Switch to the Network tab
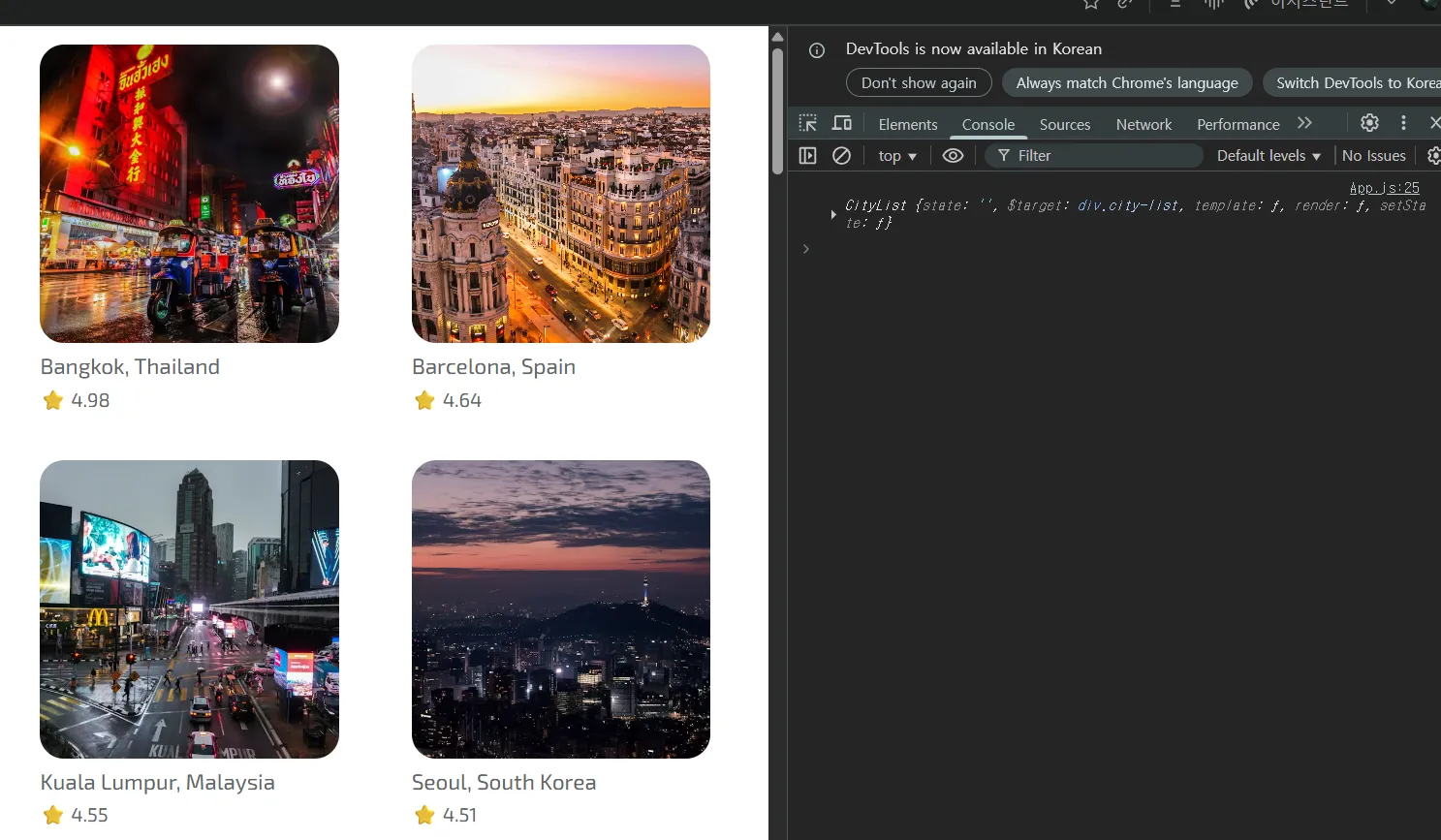Image resolution: width=1441 pixels, height=840 pixels. click(1143, 125)
